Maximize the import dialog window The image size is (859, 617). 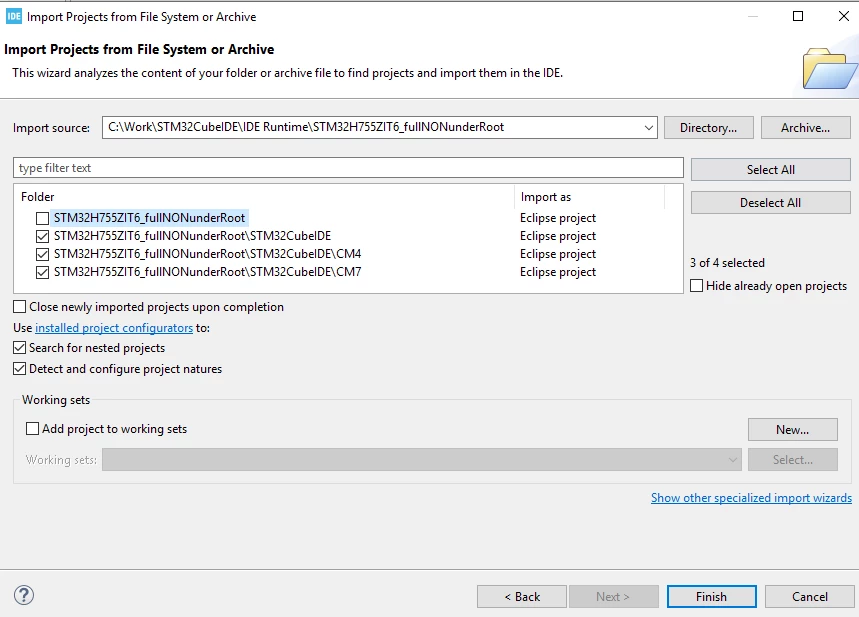pyautogui.click(x=798, y=16)
